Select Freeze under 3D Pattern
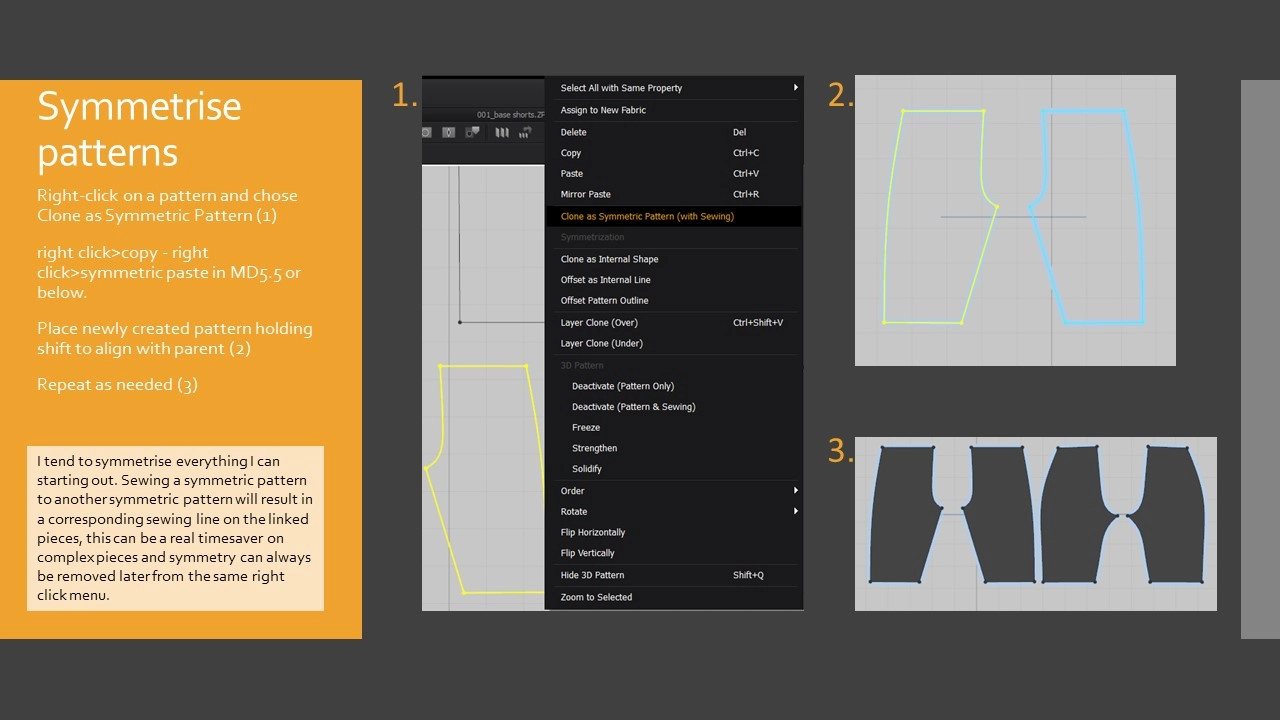Screen dimensions: 1280x720 pos(586,428)
